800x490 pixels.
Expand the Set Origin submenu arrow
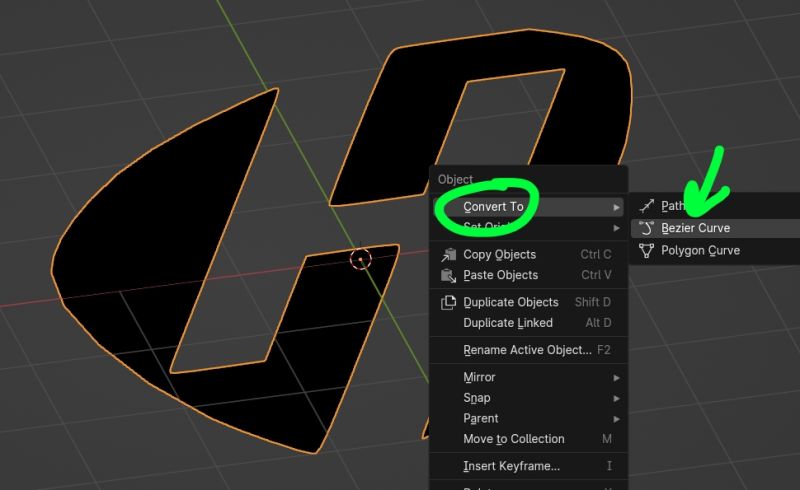pos(616,228)
